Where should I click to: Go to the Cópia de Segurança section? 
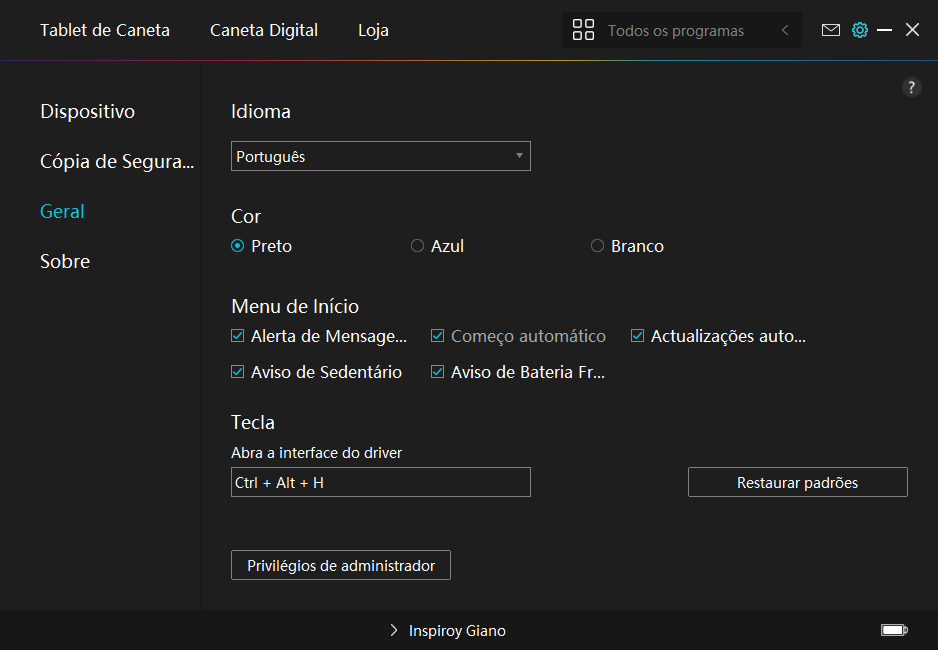(117, 161)
